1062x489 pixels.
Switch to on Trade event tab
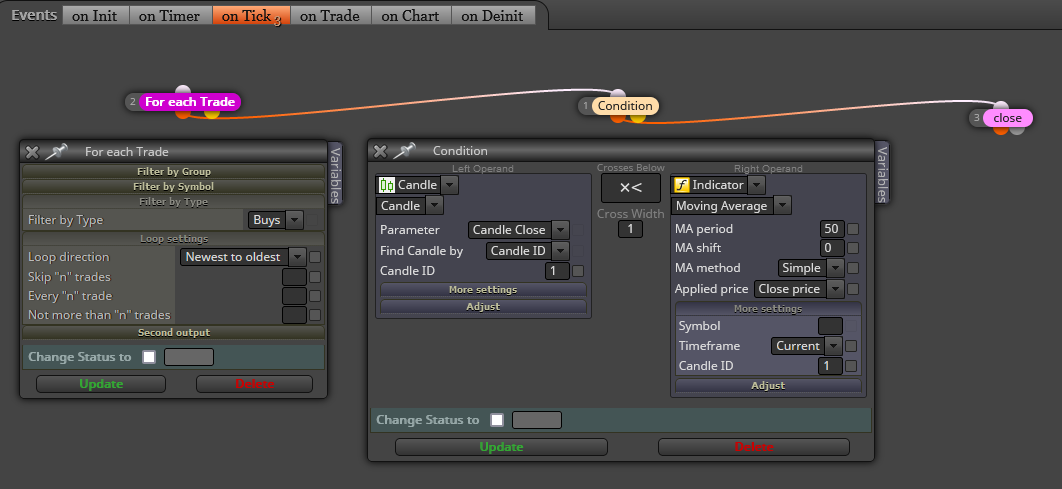pos(331,16)
